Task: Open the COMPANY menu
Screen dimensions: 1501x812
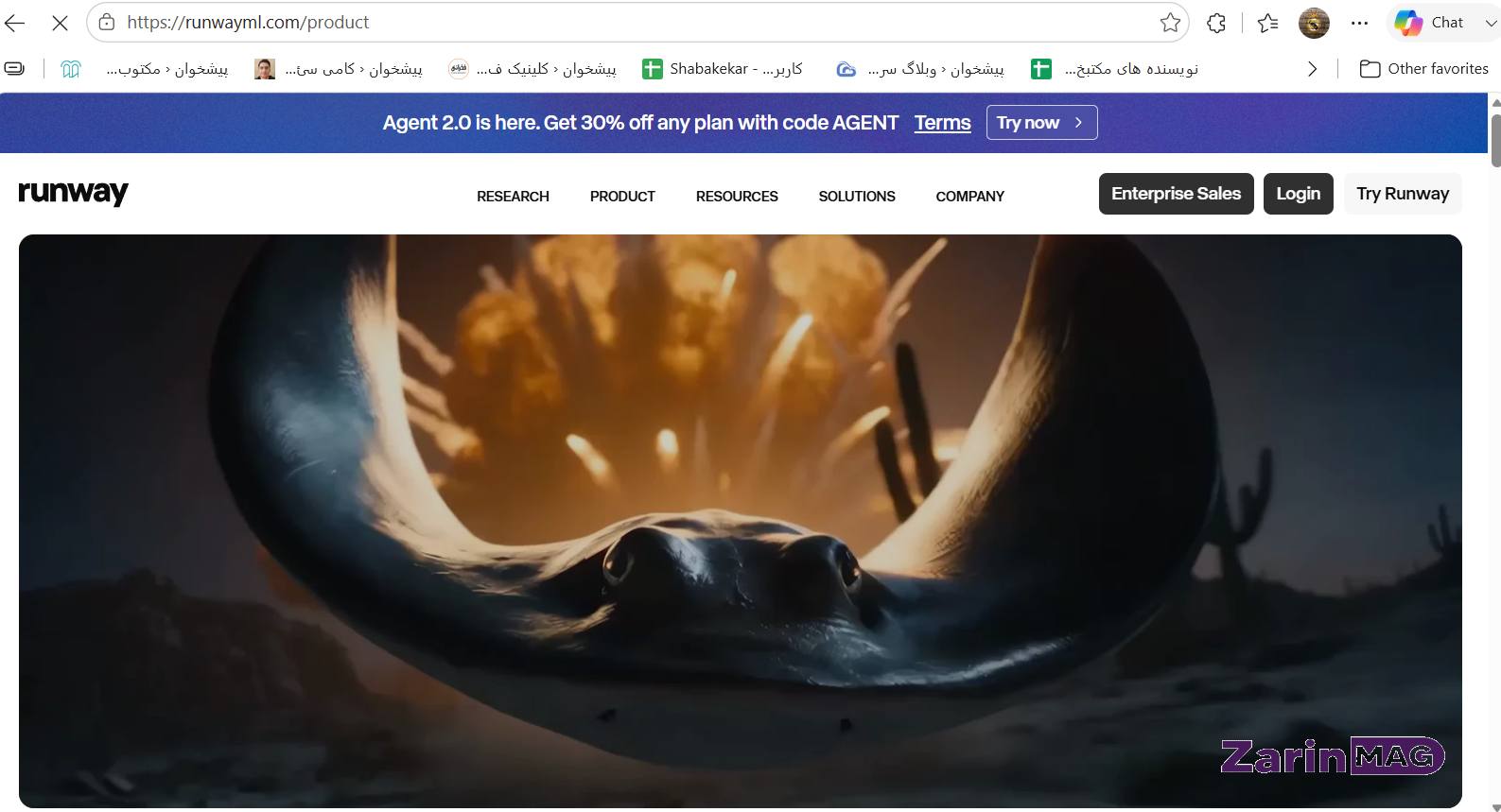Action: [969, 197]
